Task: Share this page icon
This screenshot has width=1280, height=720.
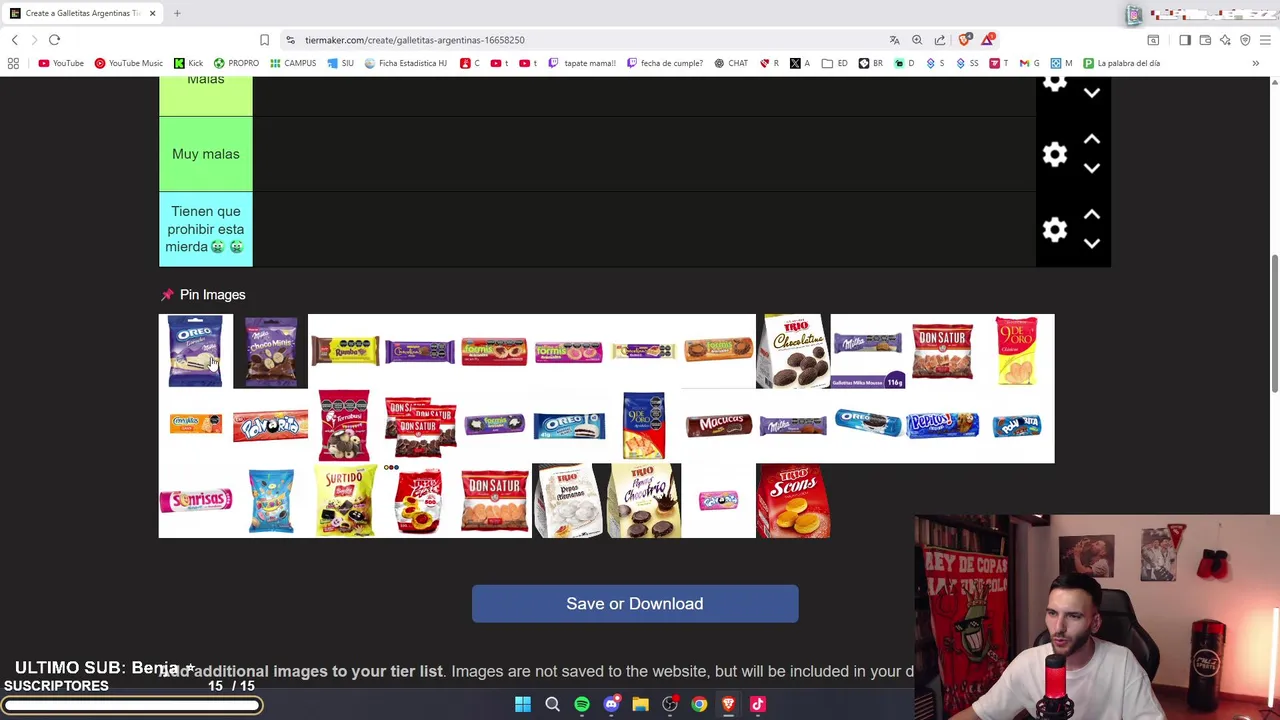Action: (x=940, y=40)
